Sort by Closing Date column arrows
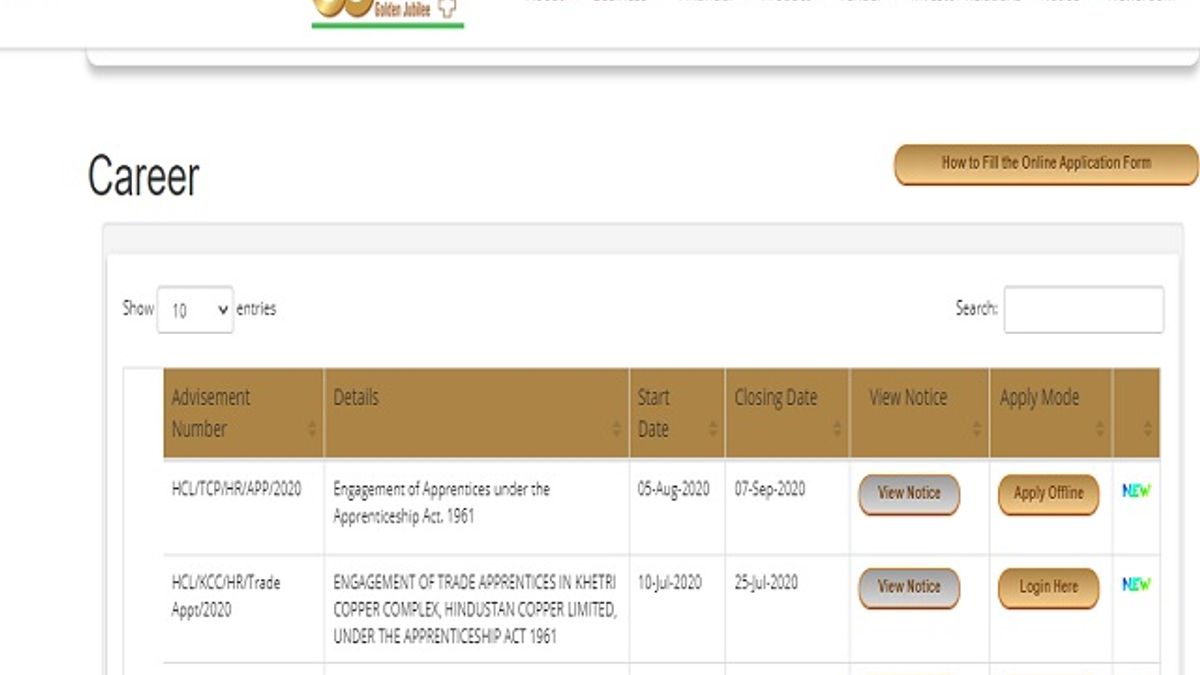1200x675 pixels. click(837, 429)
